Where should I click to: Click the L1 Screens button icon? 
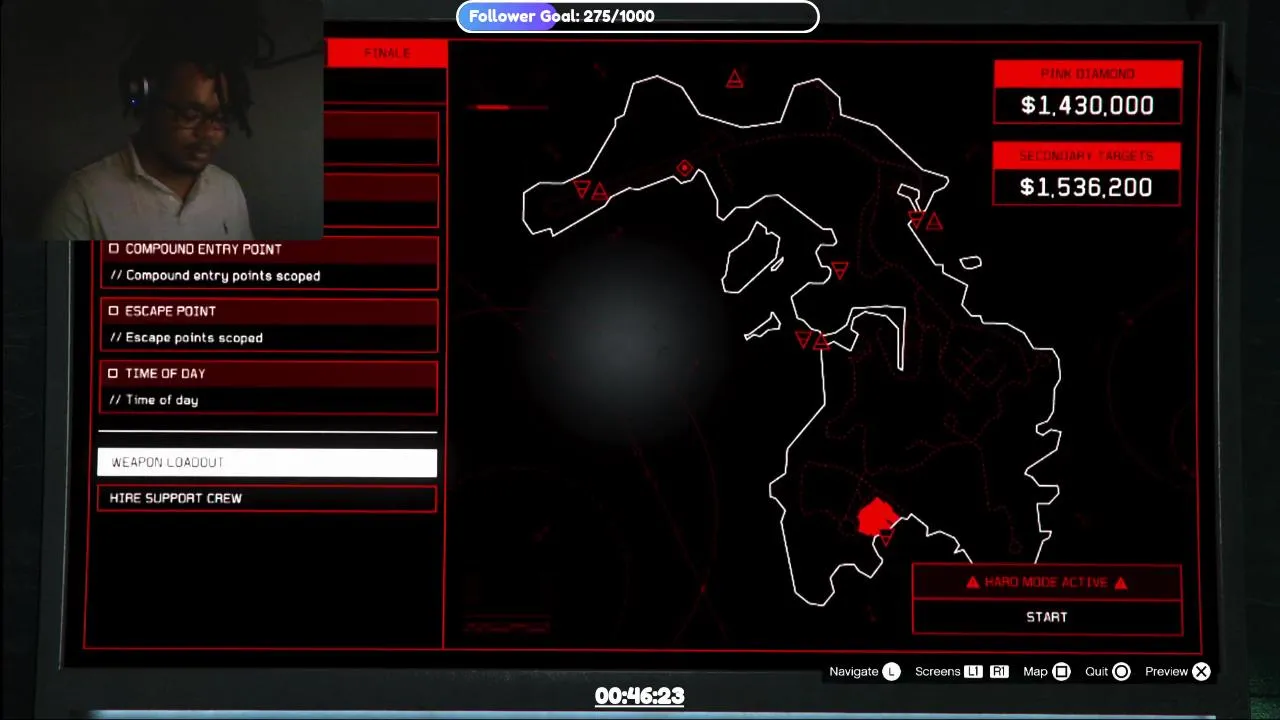pyautogui.click(x=973, y=672)
